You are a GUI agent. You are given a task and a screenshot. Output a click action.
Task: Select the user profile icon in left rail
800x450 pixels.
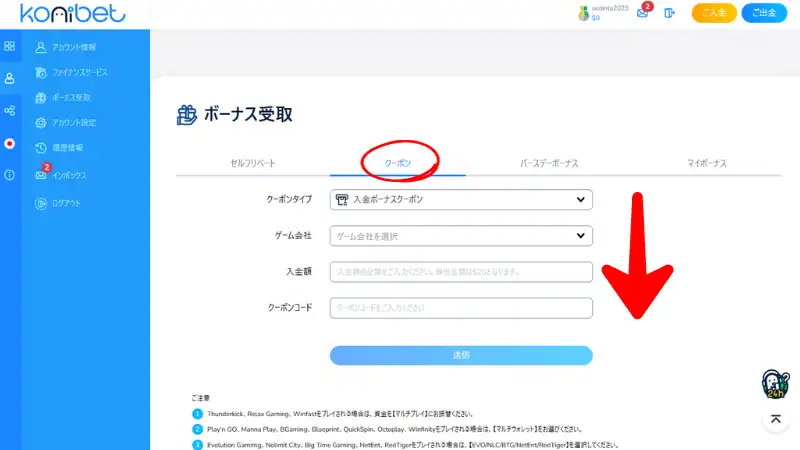(x=9, y=78)
